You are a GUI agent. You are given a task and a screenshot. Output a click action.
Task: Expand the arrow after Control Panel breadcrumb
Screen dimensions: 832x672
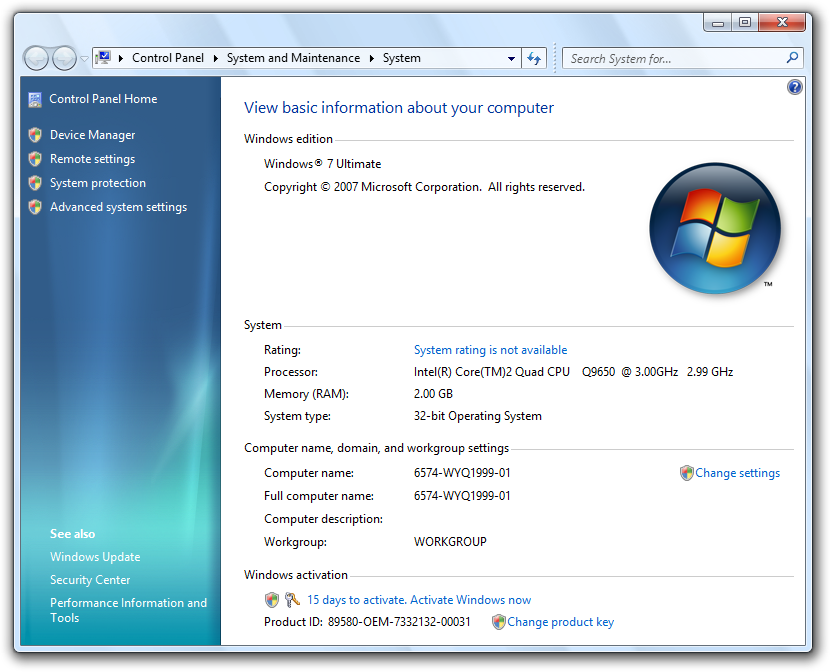click(216, 58)
